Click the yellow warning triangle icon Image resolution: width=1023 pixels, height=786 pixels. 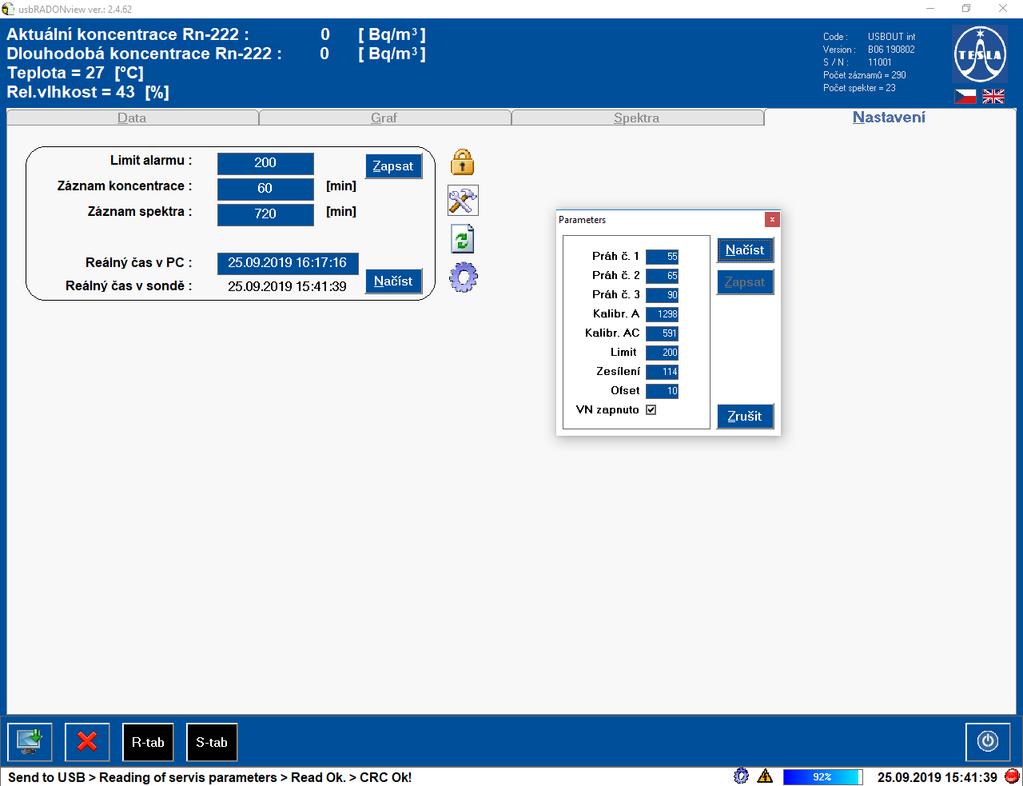(x=765, y=776)
